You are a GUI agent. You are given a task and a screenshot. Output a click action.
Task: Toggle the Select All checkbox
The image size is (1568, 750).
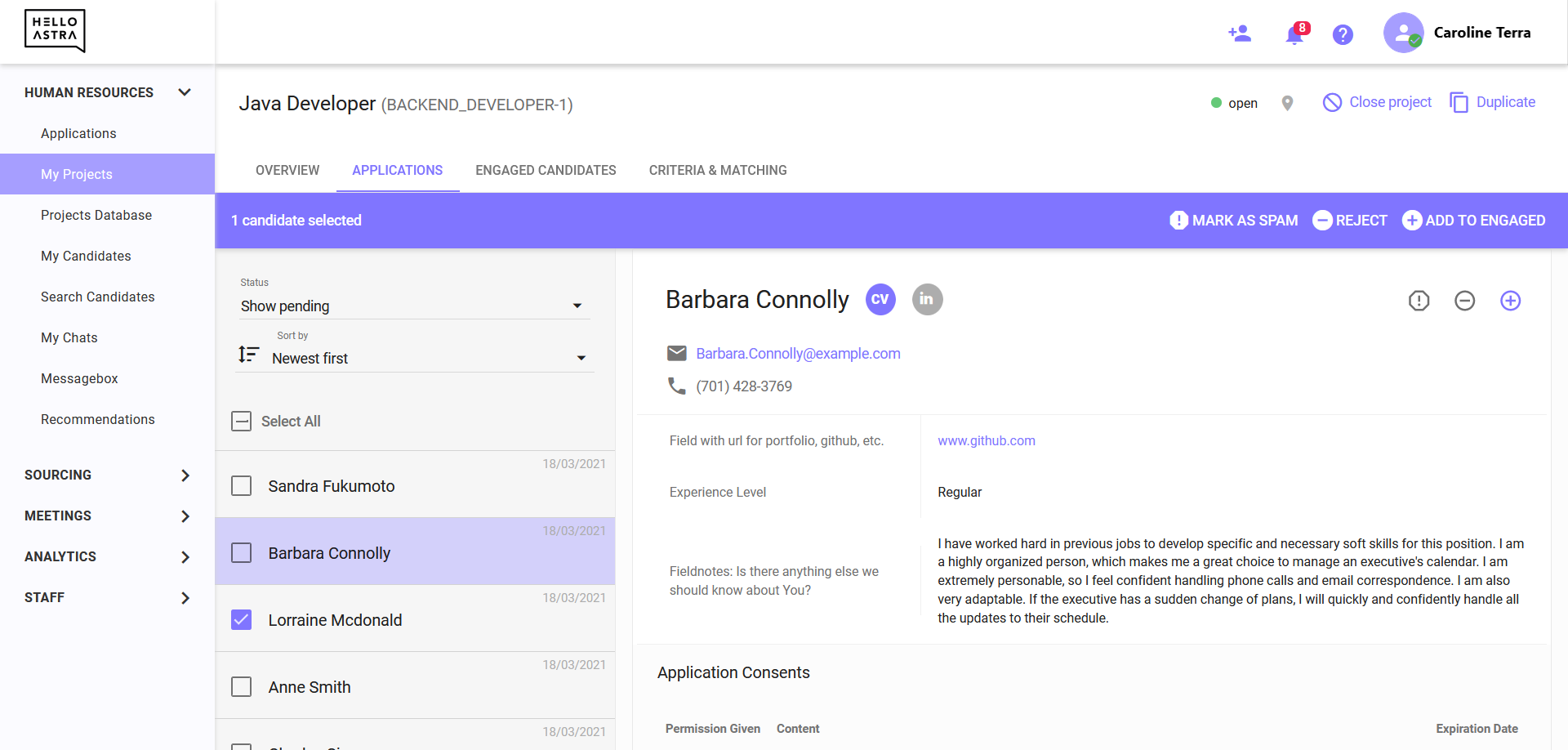(x=241, y=421)
